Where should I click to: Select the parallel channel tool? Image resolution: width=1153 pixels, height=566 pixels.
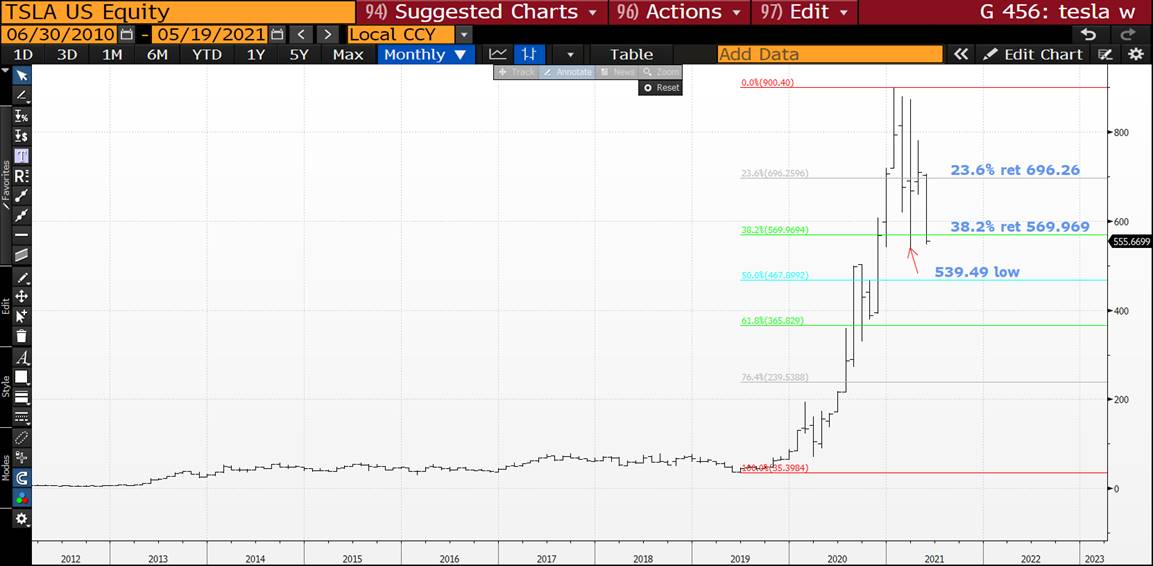pyautogui.click(x=21, y=255)
